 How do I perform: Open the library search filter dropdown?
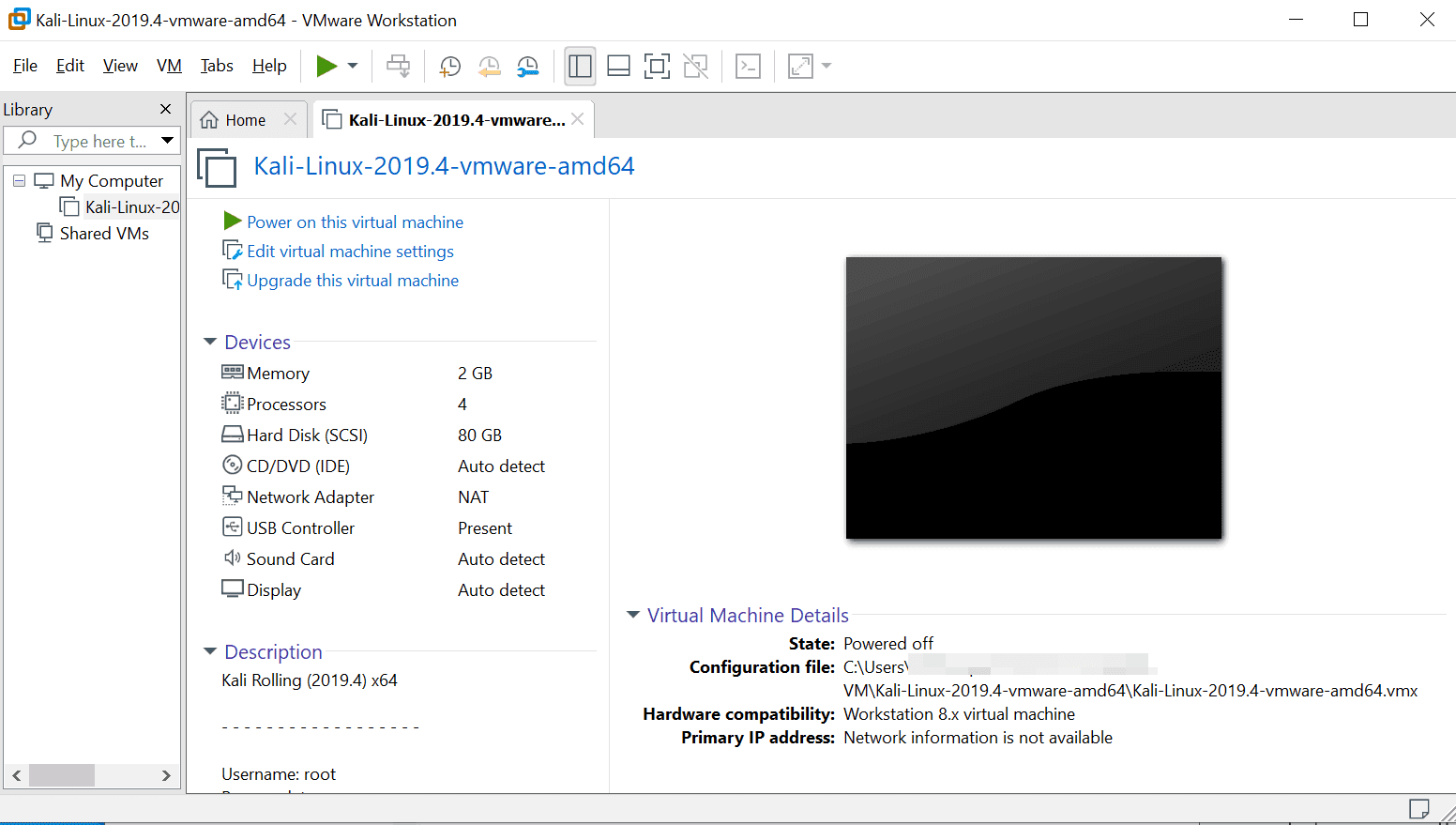tap(167, 141)
